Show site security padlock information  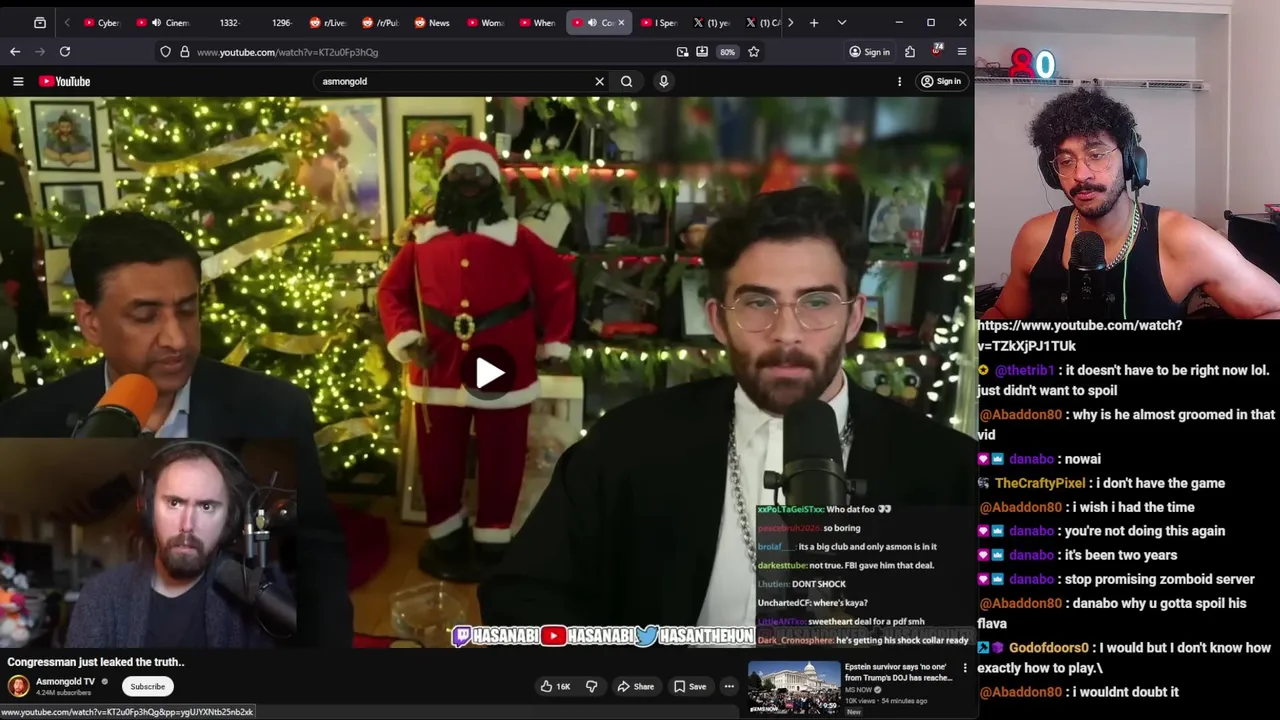(184, 52)
